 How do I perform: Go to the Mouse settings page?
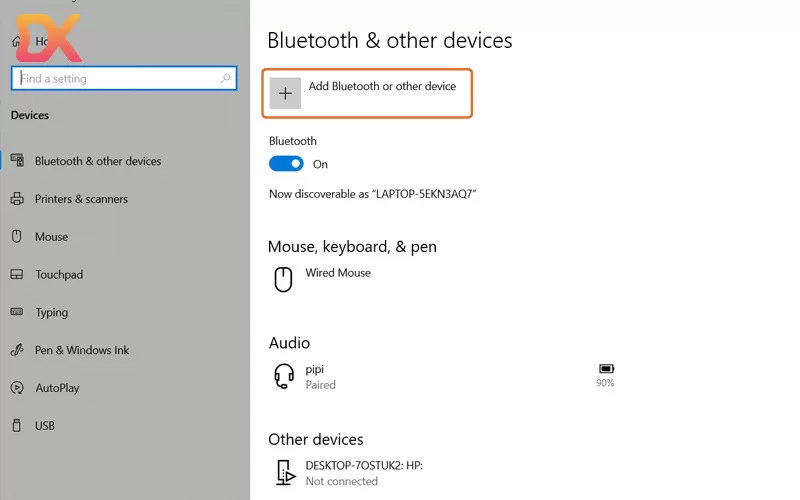(52, 237)
